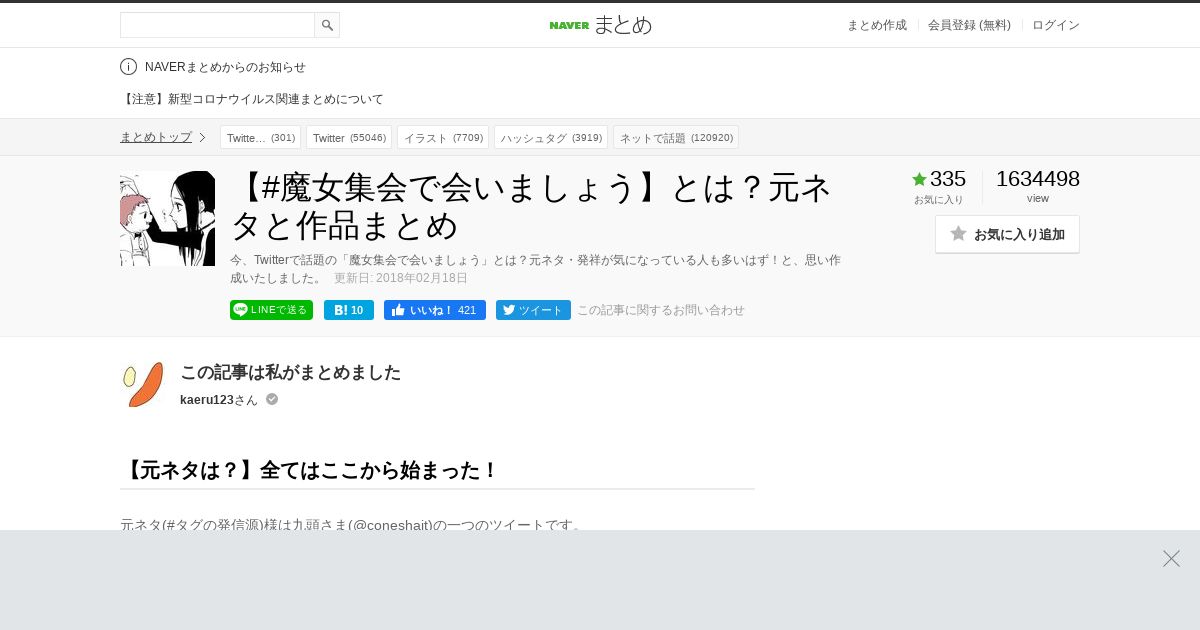Open 会員登録 (無料) link
The image size is (1200, 630).
[969, 25]
